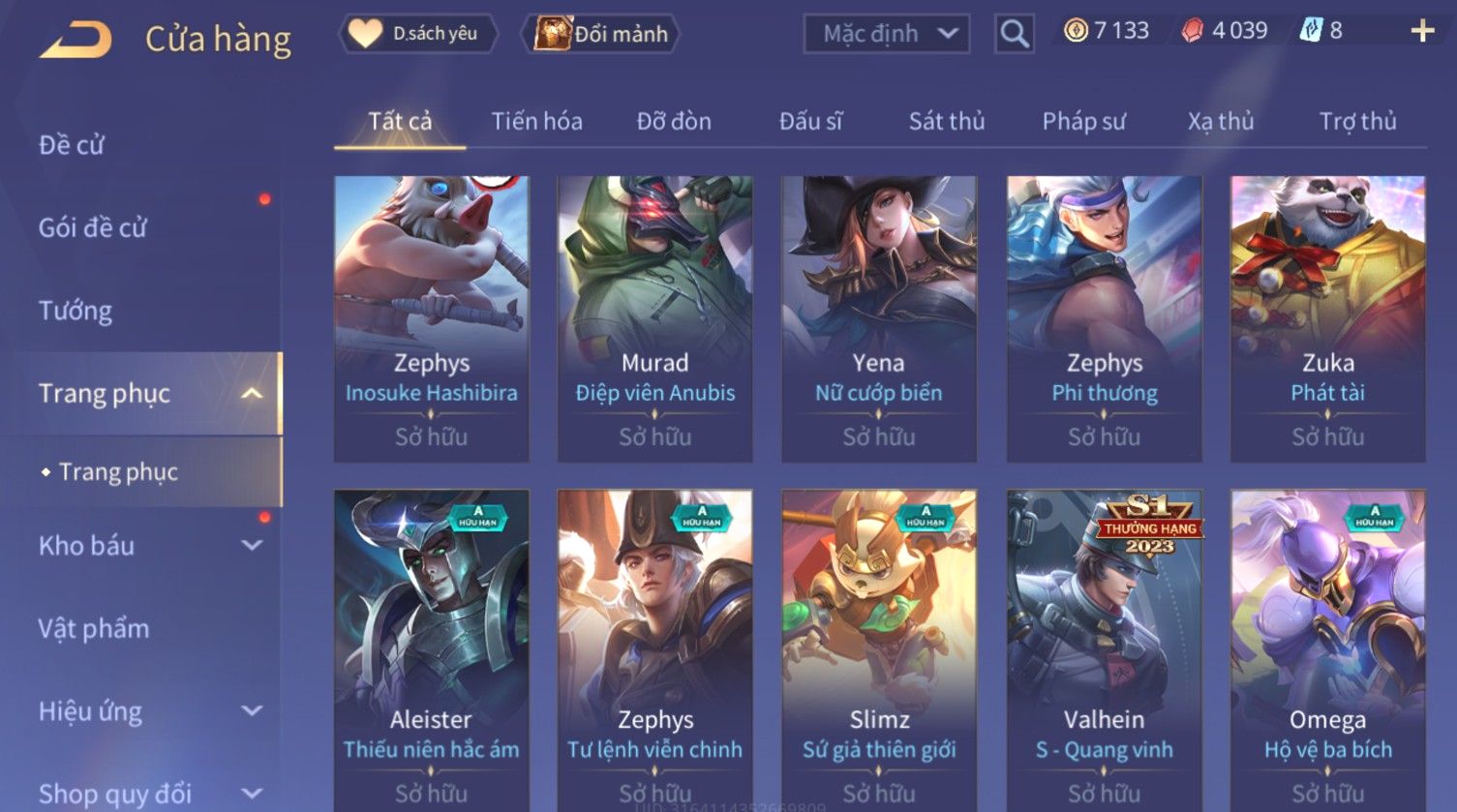The width and height of the screenshot is (1457, 812).
Task: Select the Yena Nữ cướp biển skin card
Action: click(878, 318)
